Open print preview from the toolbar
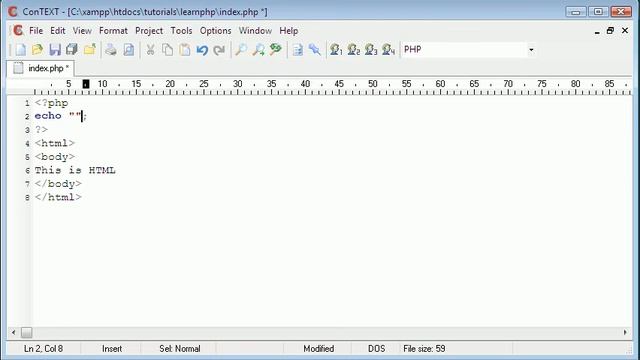This screenshot has height=360, width=640. pyautogui.click(x=129, y=50)
